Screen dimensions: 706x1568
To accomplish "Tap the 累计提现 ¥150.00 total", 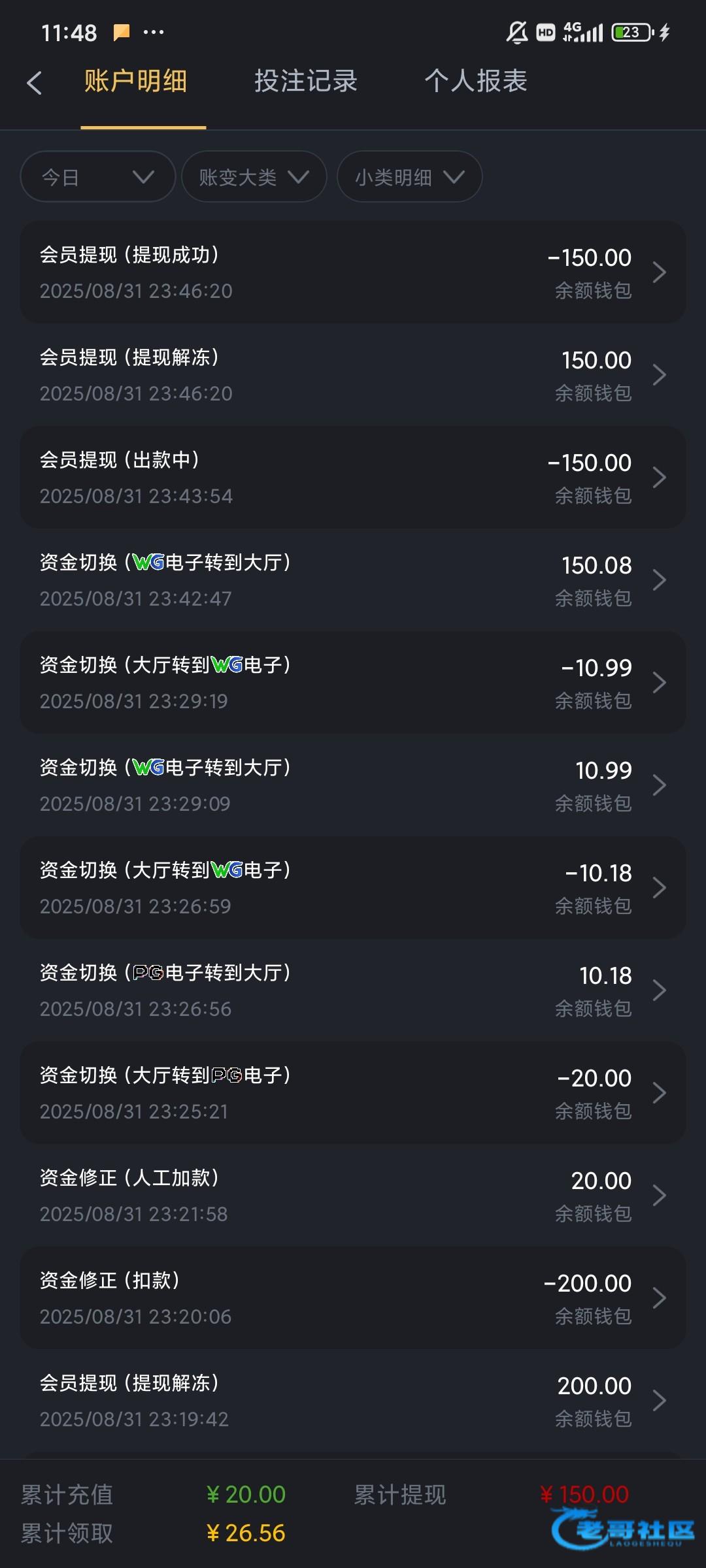I will [x=584, y=1495].
